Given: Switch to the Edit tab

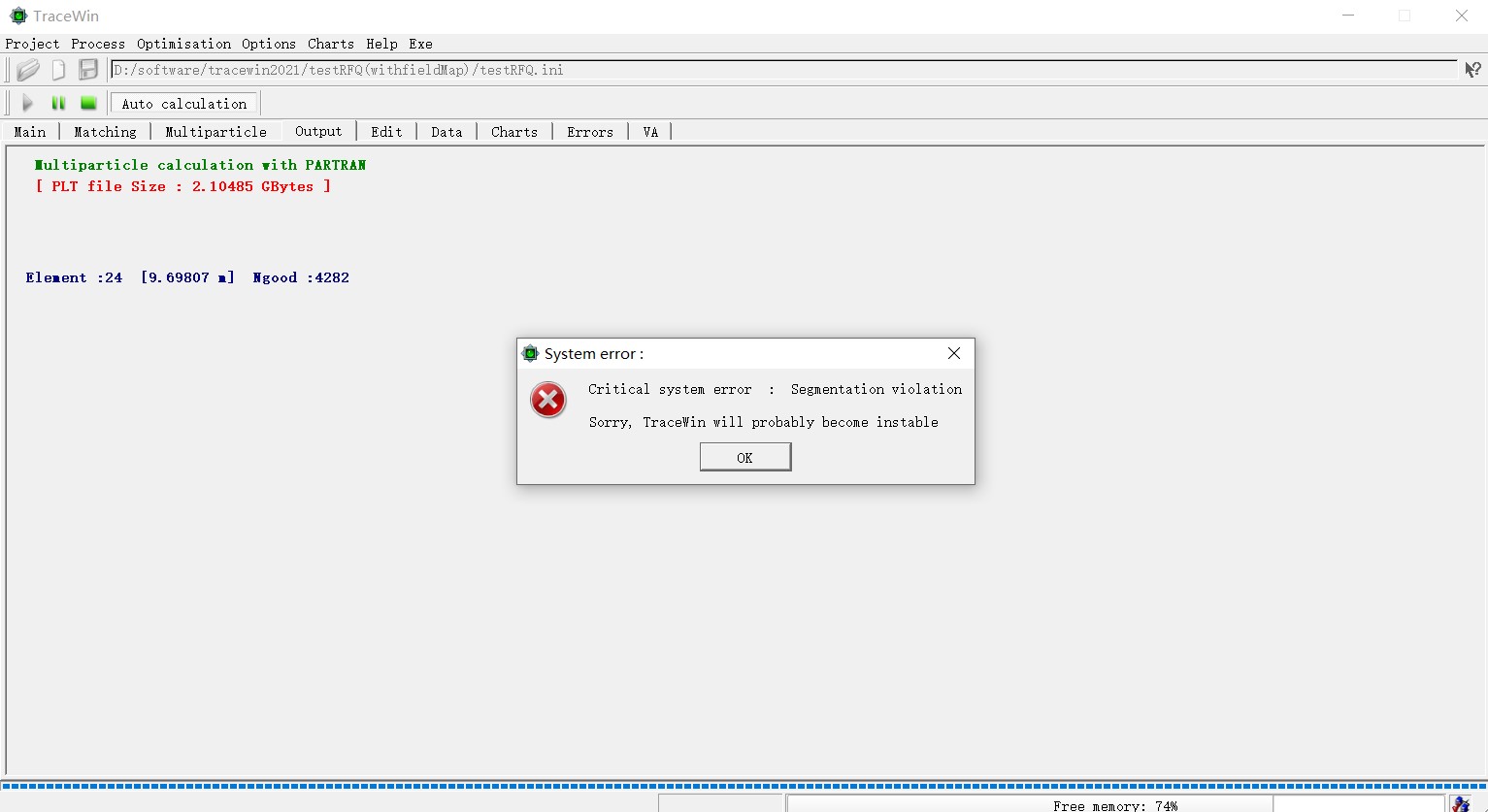Looking at the screenshot, I should point(386,132).
